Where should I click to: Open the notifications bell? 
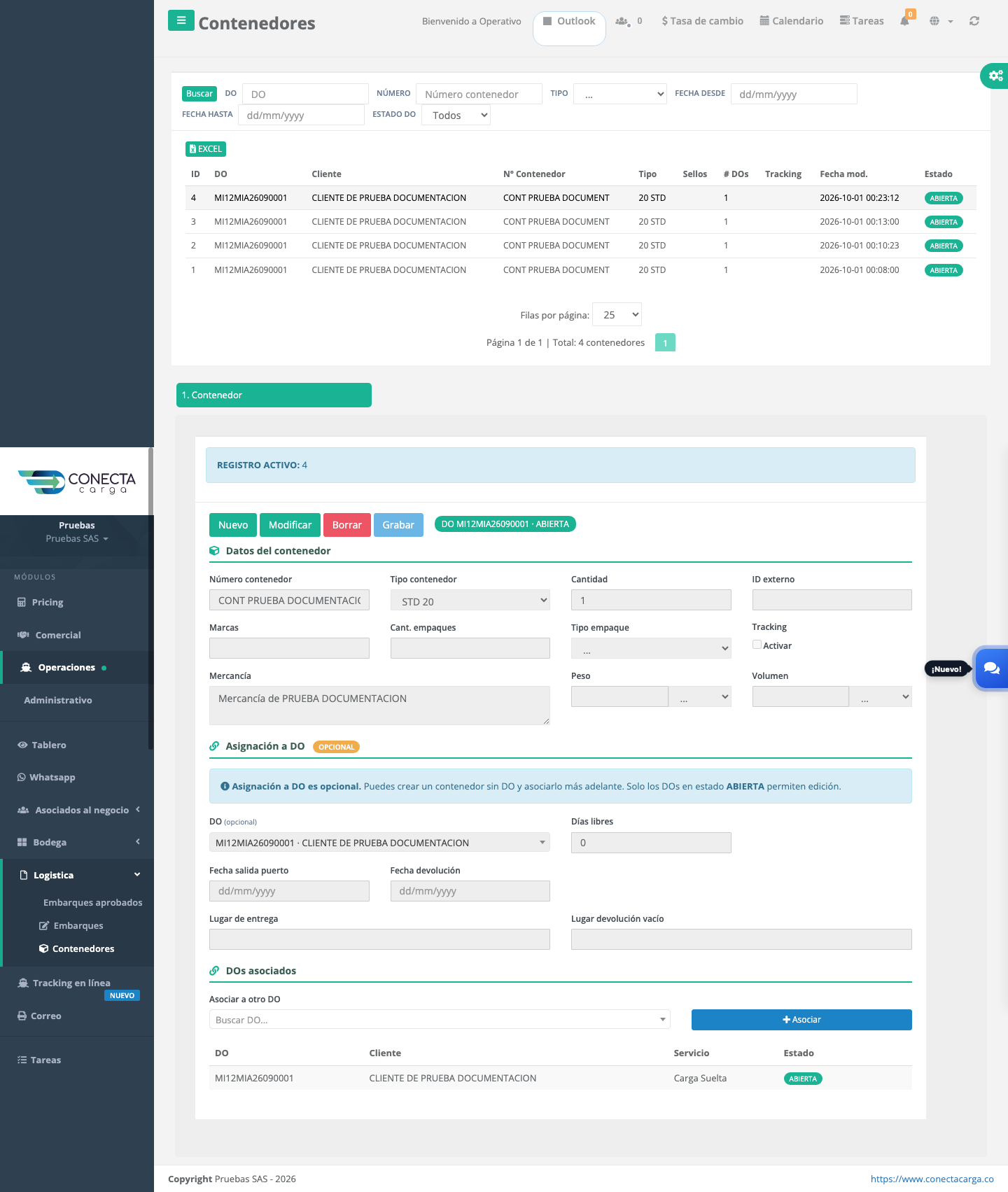coord(904,21)
